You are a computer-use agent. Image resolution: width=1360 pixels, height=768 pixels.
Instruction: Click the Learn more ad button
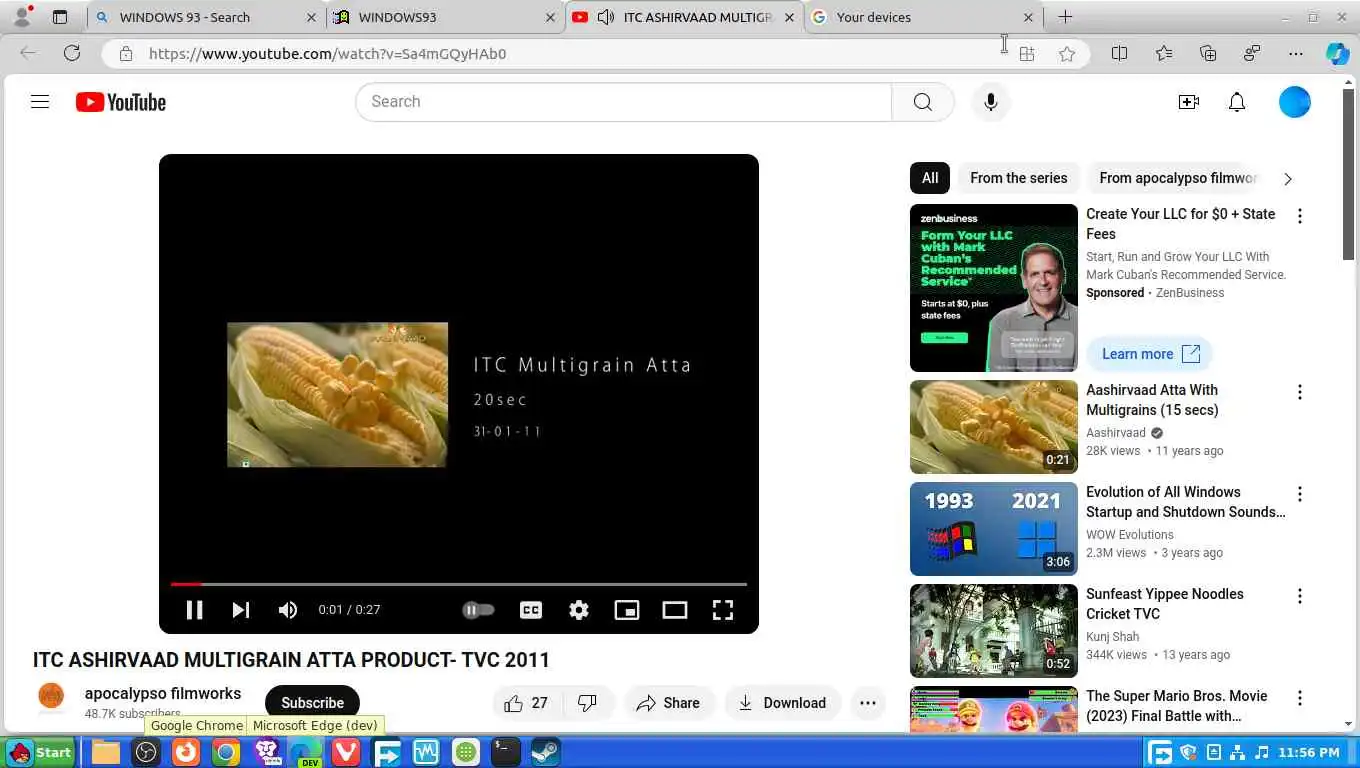click(1150, 354)
